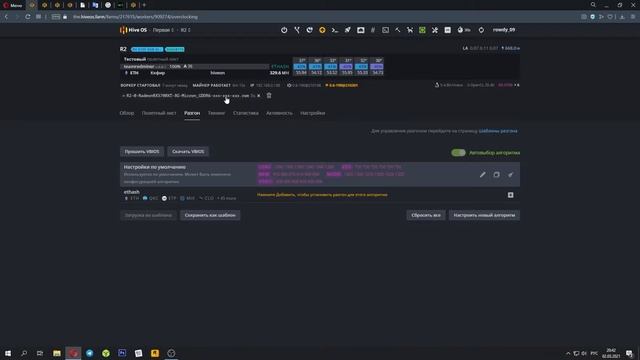Open Telegram from the taskbar
640x360 pixels.
[89, 353]
